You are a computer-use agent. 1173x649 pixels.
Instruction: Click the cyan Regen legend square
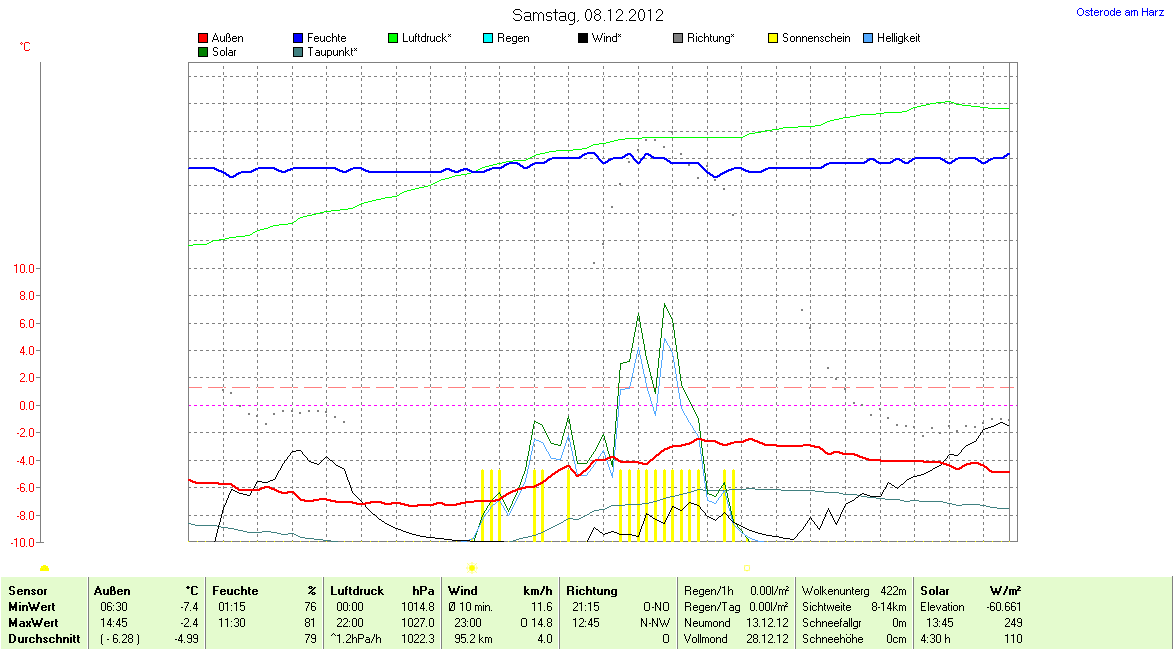[488, 39]
